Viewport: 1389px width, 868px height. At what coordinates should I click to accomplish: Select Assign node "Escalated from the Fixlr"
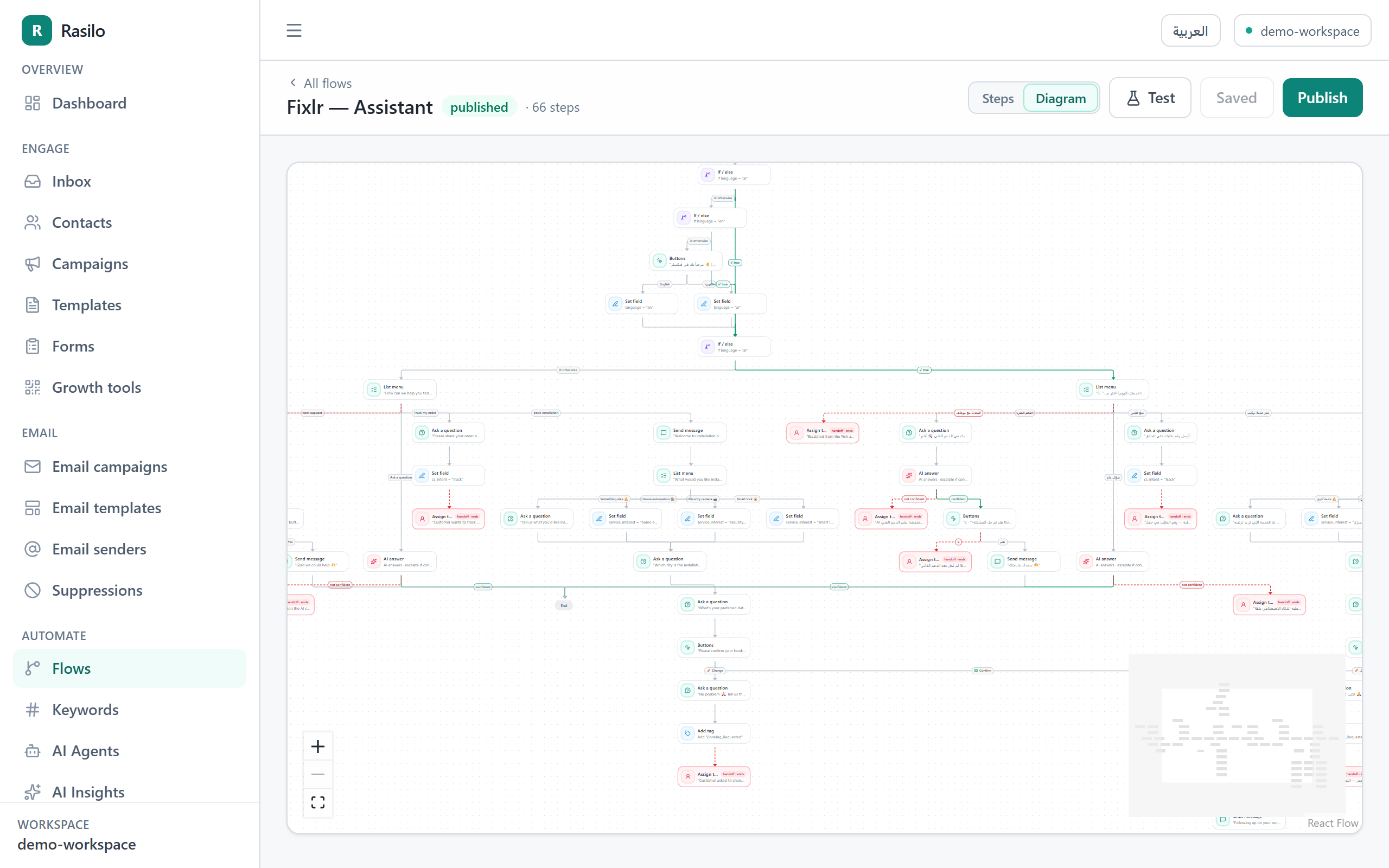coord(823,433)
